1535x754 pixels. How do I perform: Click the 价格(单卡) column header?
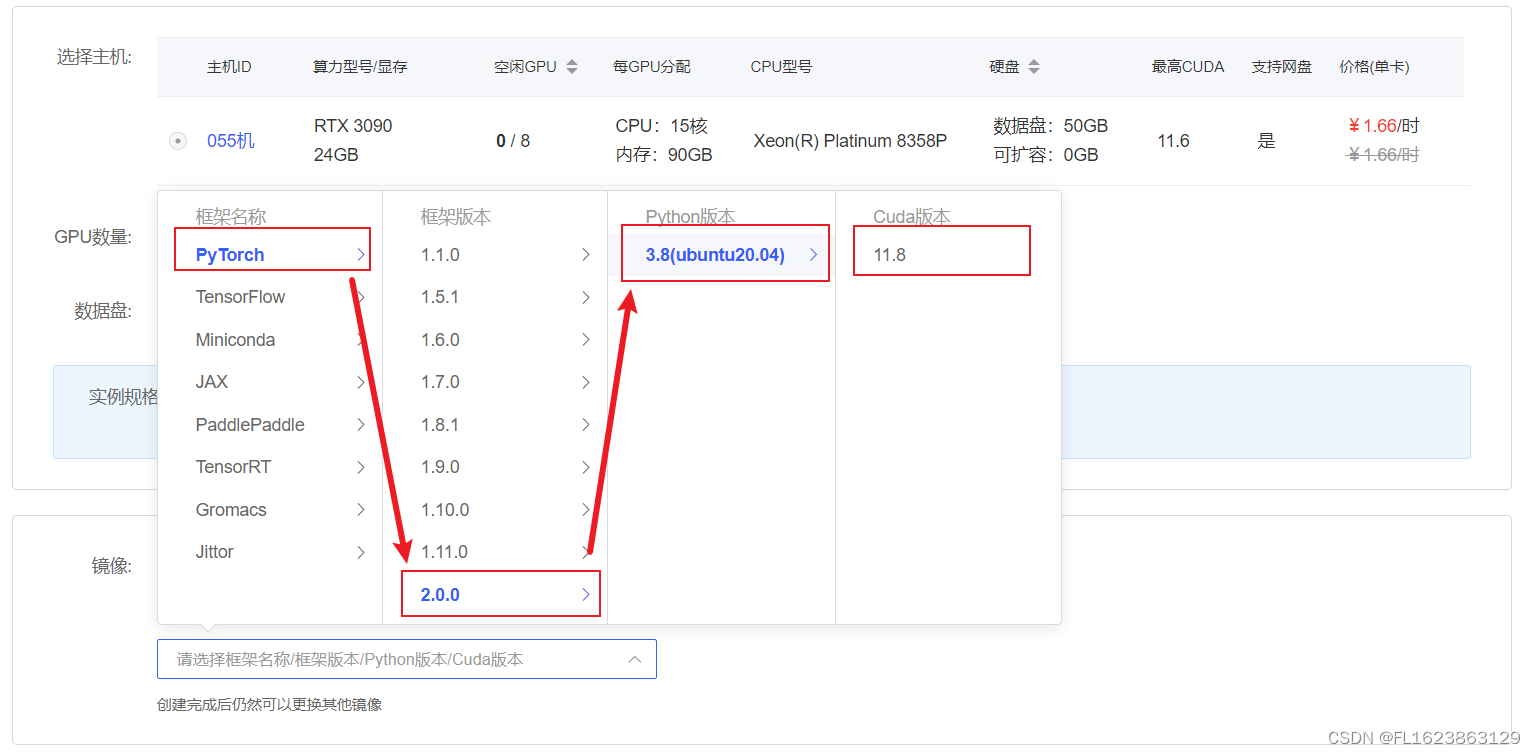tap(1374, 67)
